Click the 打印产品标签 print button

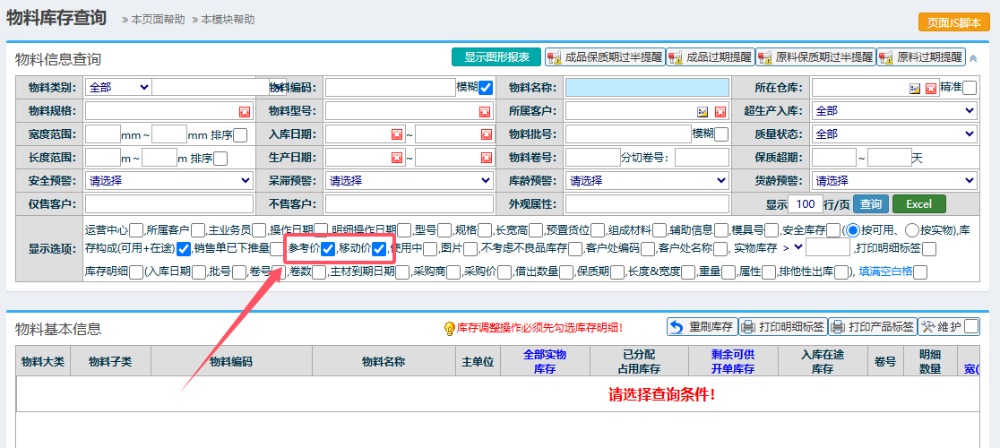[873, 327]
